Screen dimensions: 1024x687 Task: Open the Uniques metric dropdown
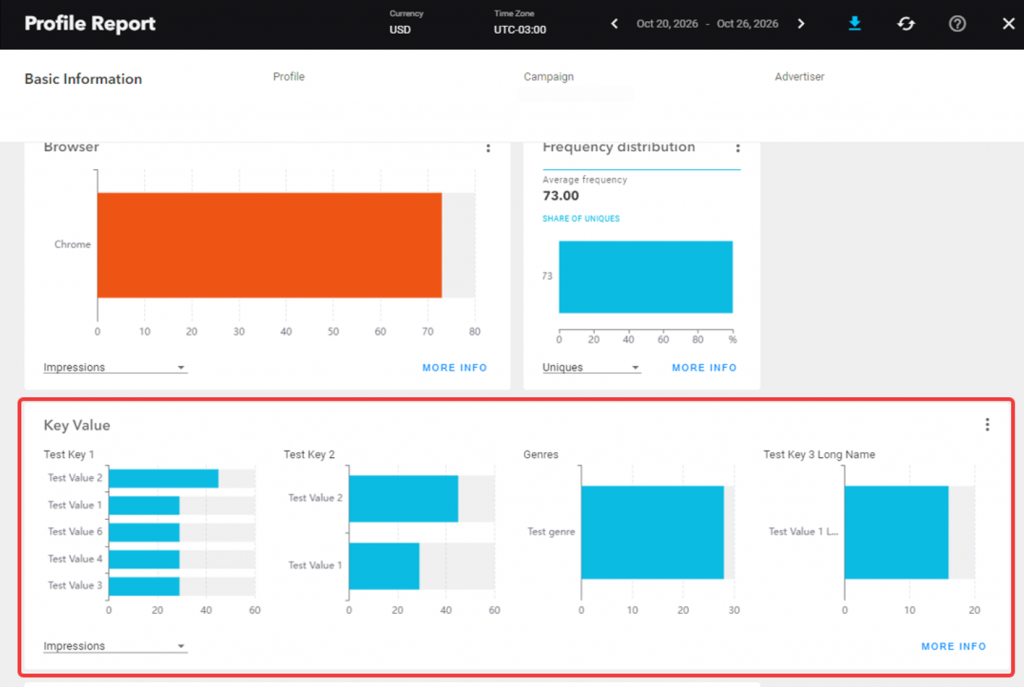pyautogui.click(x=591, y=368)
